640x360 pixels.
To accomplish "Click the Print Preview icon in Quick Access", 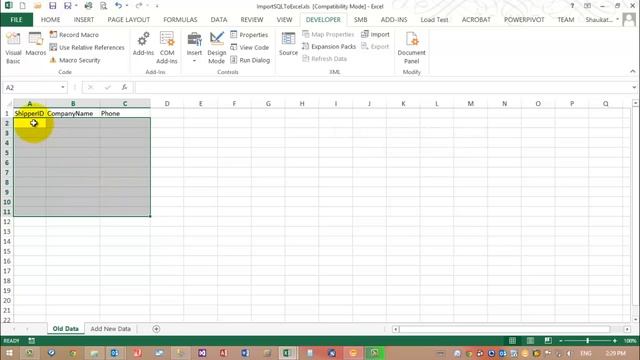I will tap(103, 6).
